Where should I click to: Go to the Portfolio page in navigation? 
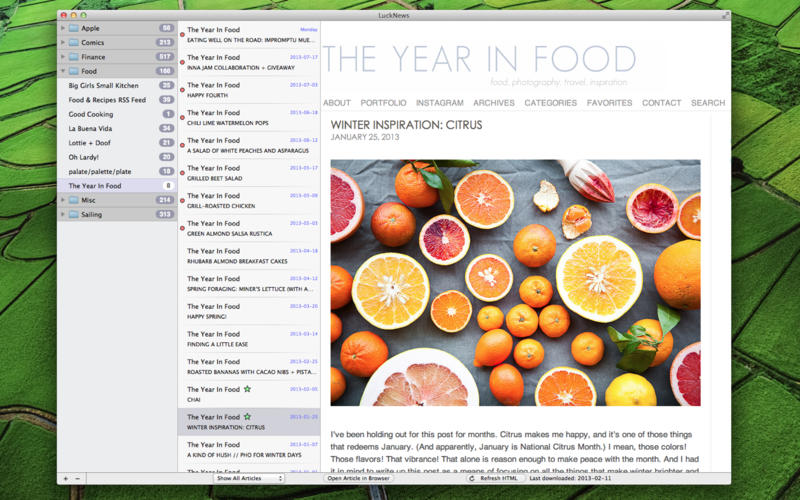click(383, 103)
